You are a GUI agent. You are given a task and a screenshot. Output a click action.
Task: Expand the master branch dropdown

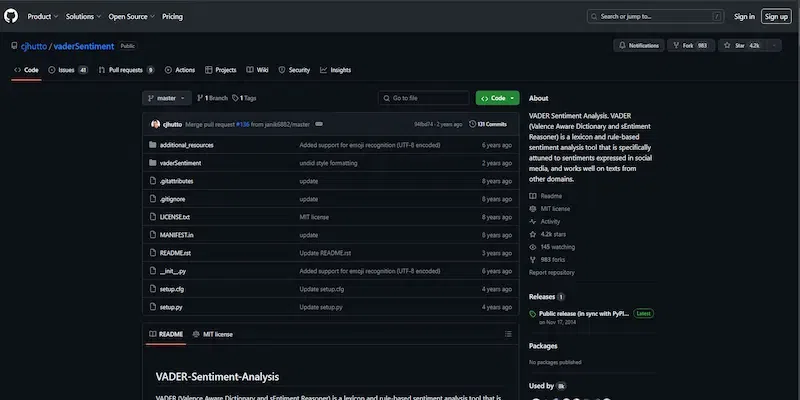167,98
